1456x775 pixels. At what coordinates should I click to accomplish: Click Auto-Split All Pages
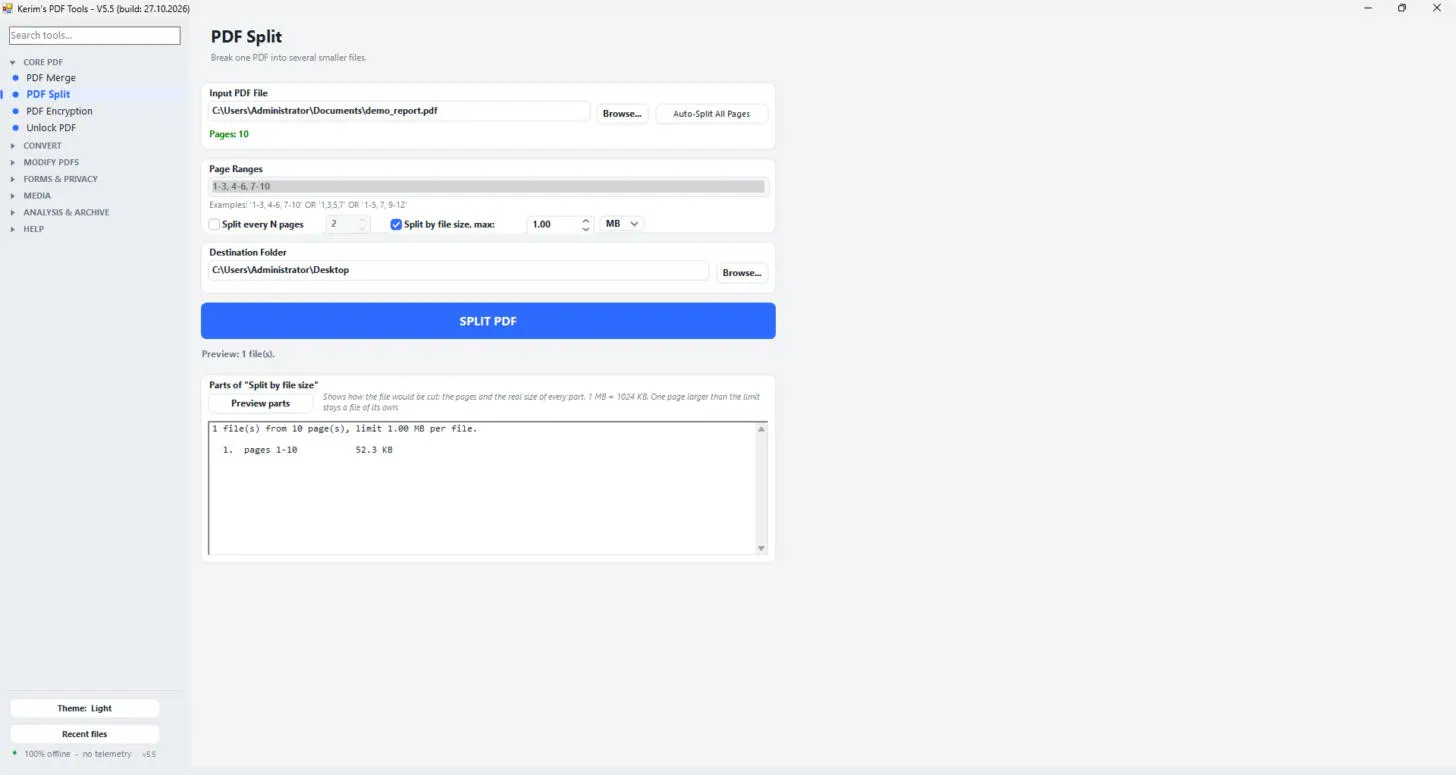pos(711,114)
